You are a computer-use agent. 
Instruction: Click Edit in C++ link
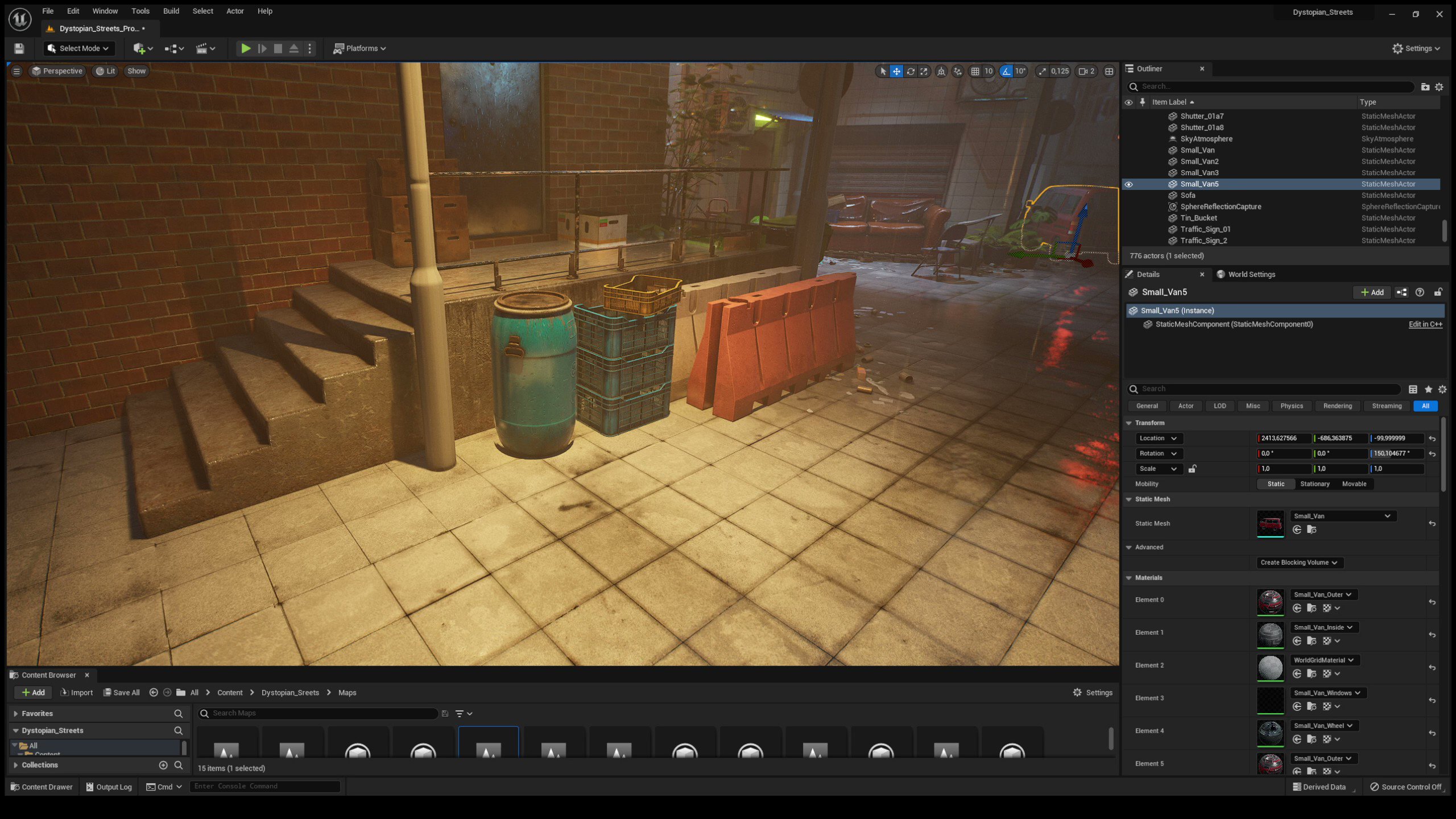(1424, 324)
